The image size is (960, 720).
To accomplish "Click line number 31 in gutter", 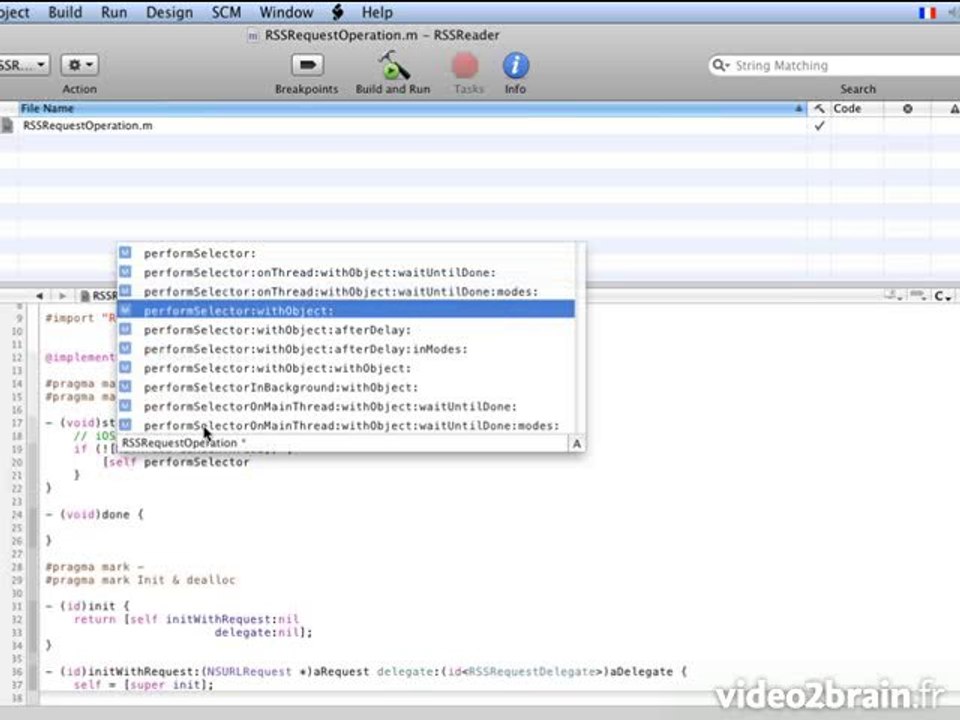I will coord(17,606).
